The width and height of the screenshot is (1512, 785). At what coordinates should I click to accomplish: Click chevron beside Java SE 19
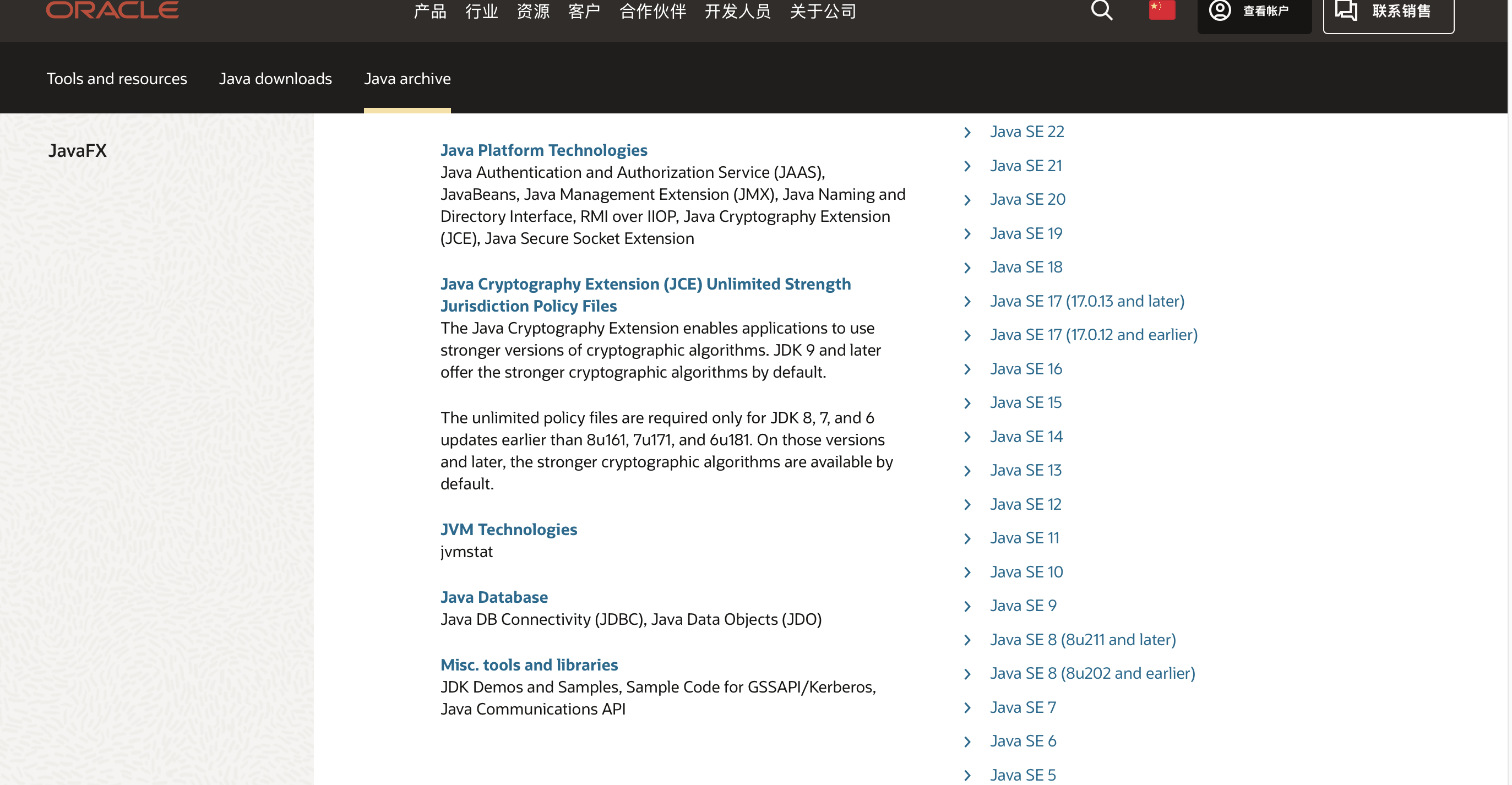pos(967,234)
